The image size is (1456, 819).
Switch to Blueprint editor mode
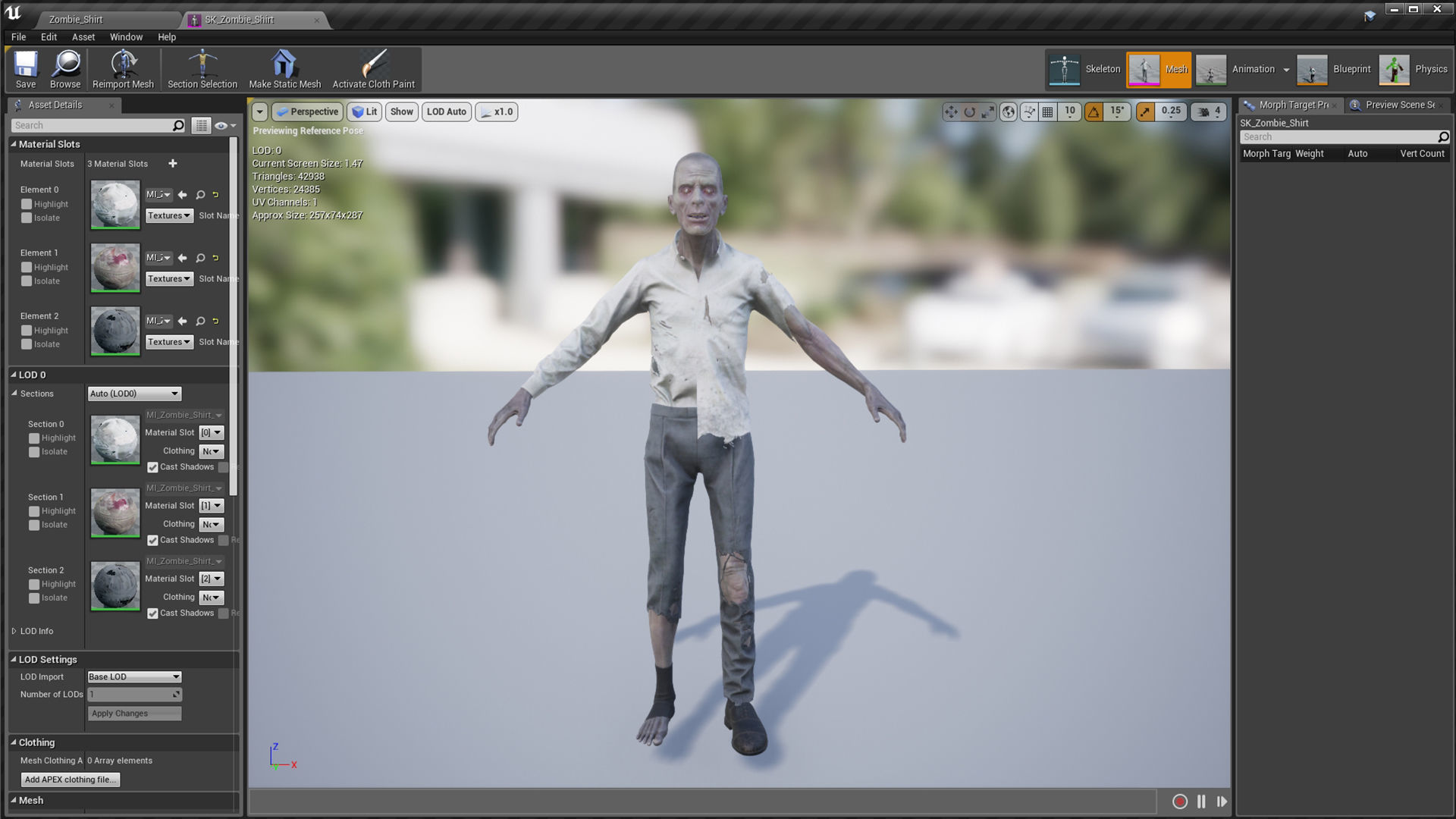coord(1335,69)
